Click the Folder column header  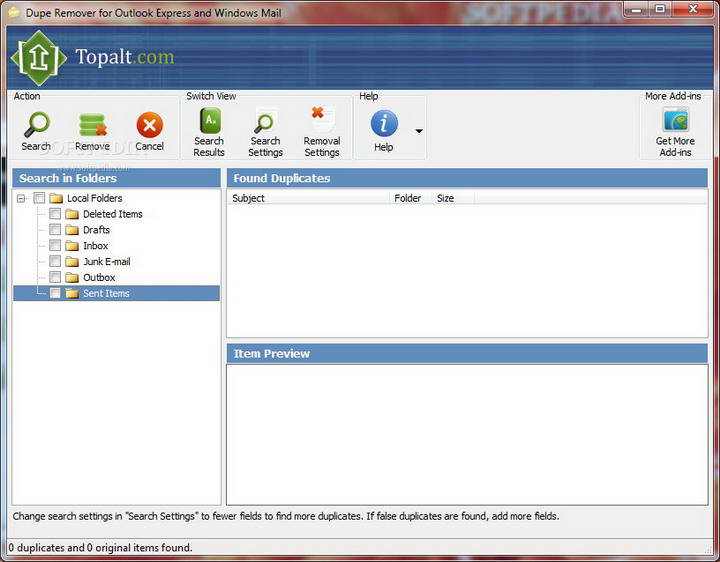pyautogui.click(x=410, y=198)
